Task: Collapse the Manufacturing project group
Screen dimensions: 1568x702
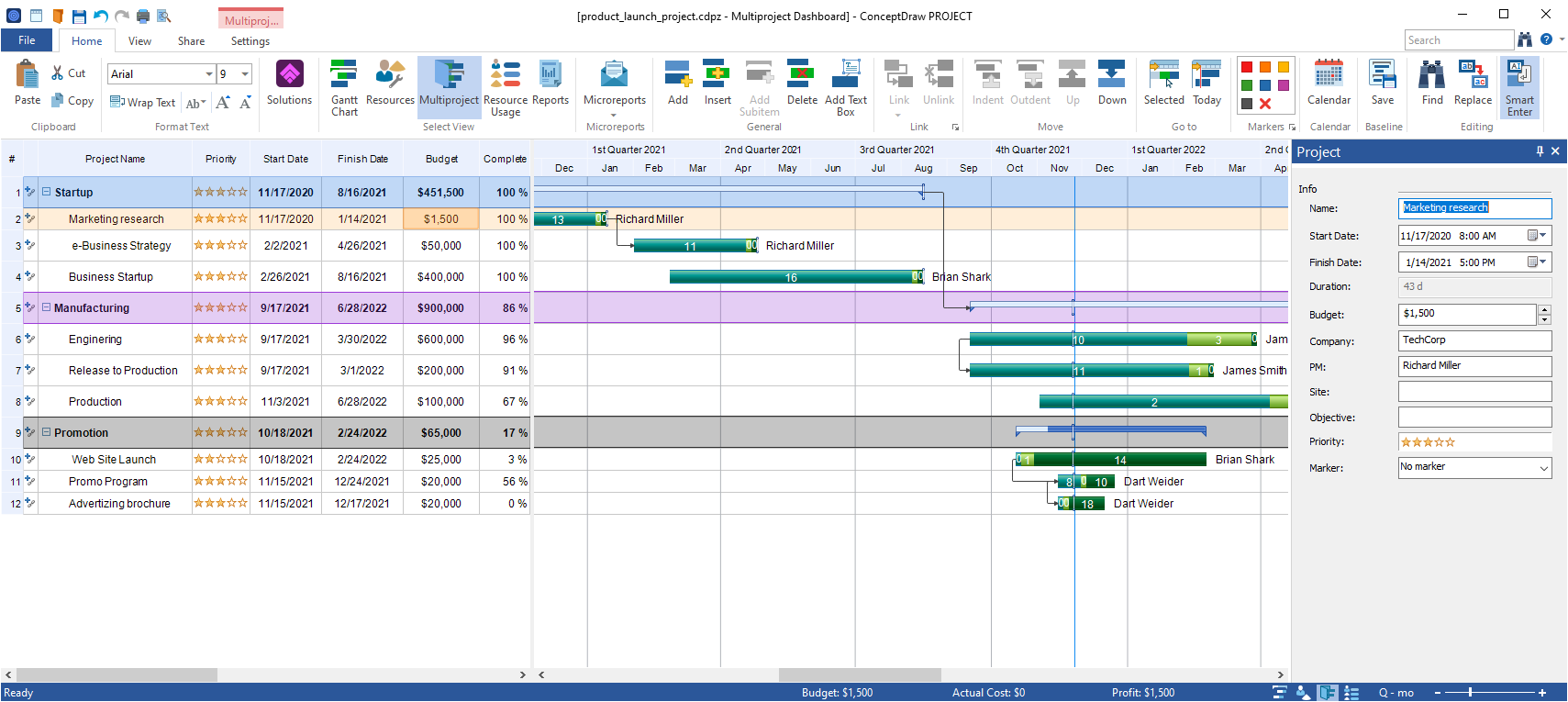Action: point(46,307)
